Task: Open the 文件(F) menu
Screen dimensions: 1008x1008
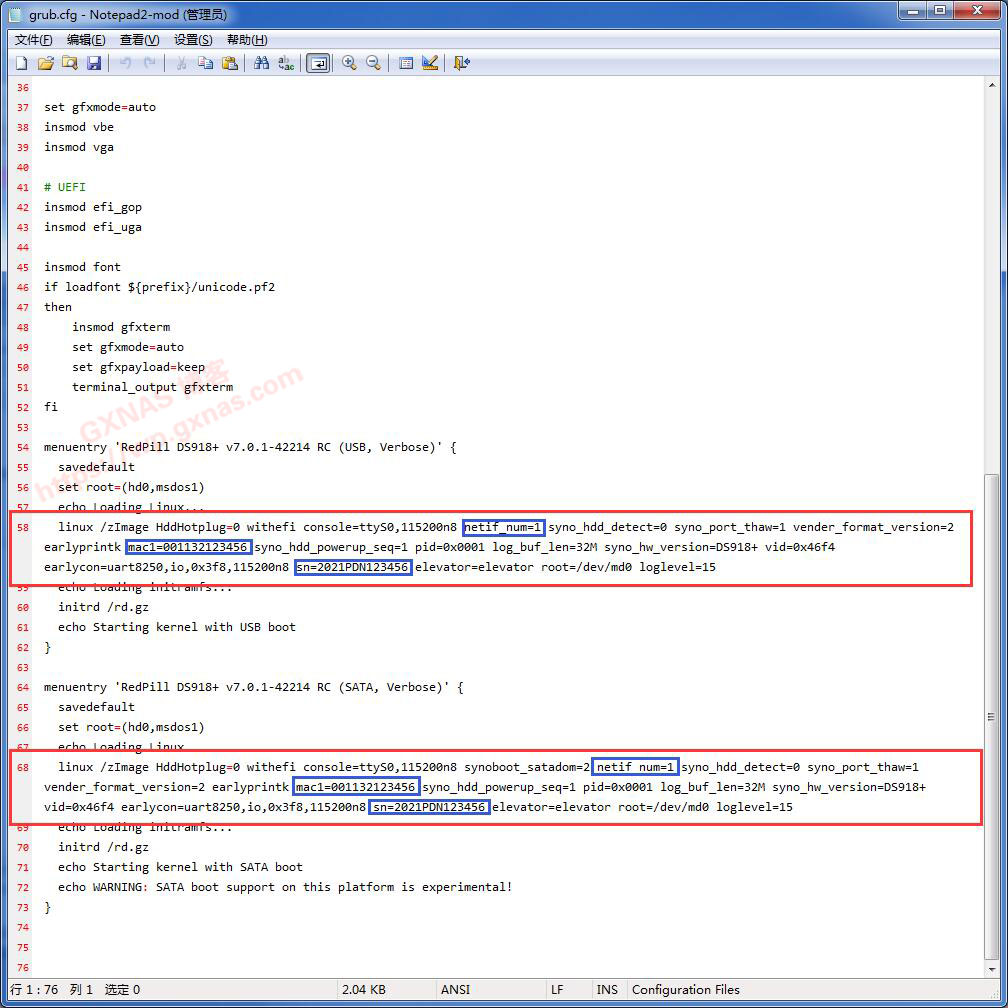Action: click(31, 39)
